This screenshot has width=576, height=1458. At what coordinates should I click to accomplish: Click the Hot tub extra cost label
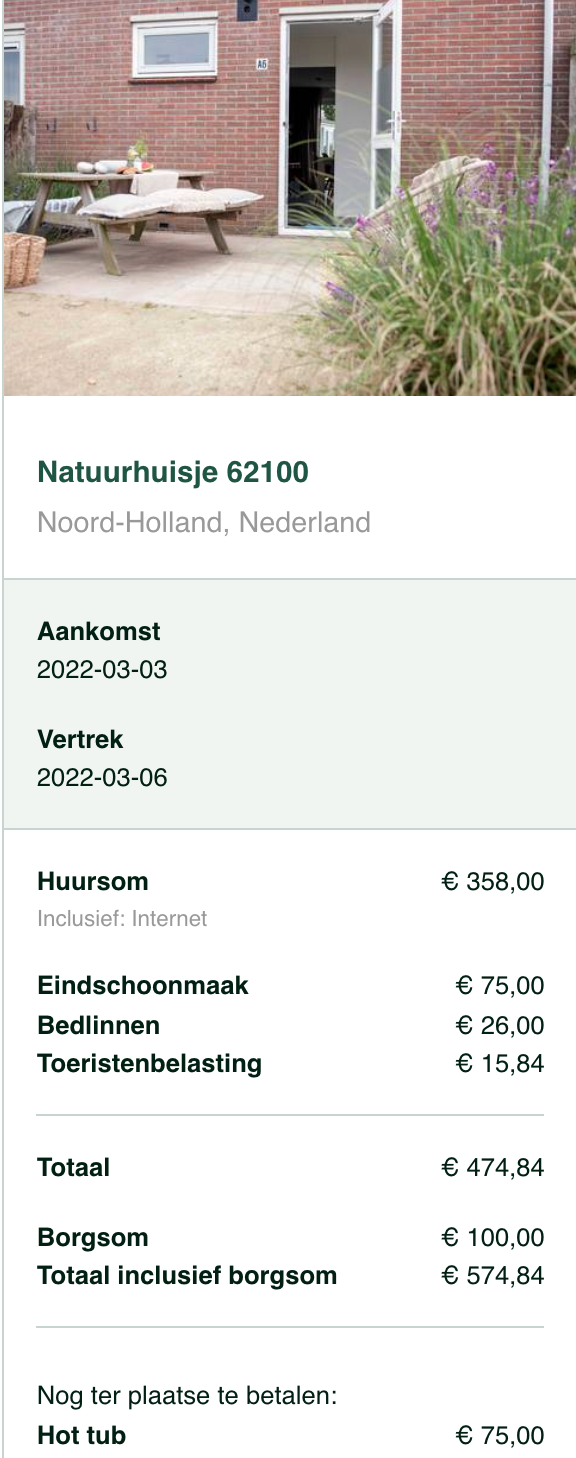pyautogui.click(x=82, y=1435)
